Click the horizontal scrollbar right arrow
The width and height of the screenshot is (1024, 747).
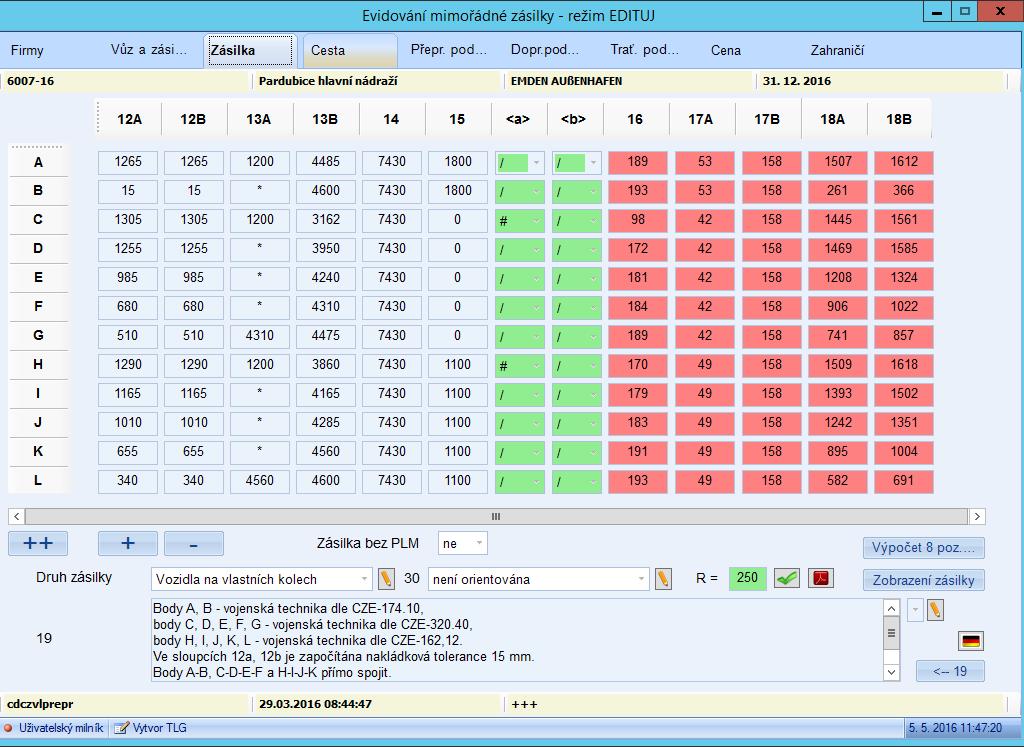point(977,517)
